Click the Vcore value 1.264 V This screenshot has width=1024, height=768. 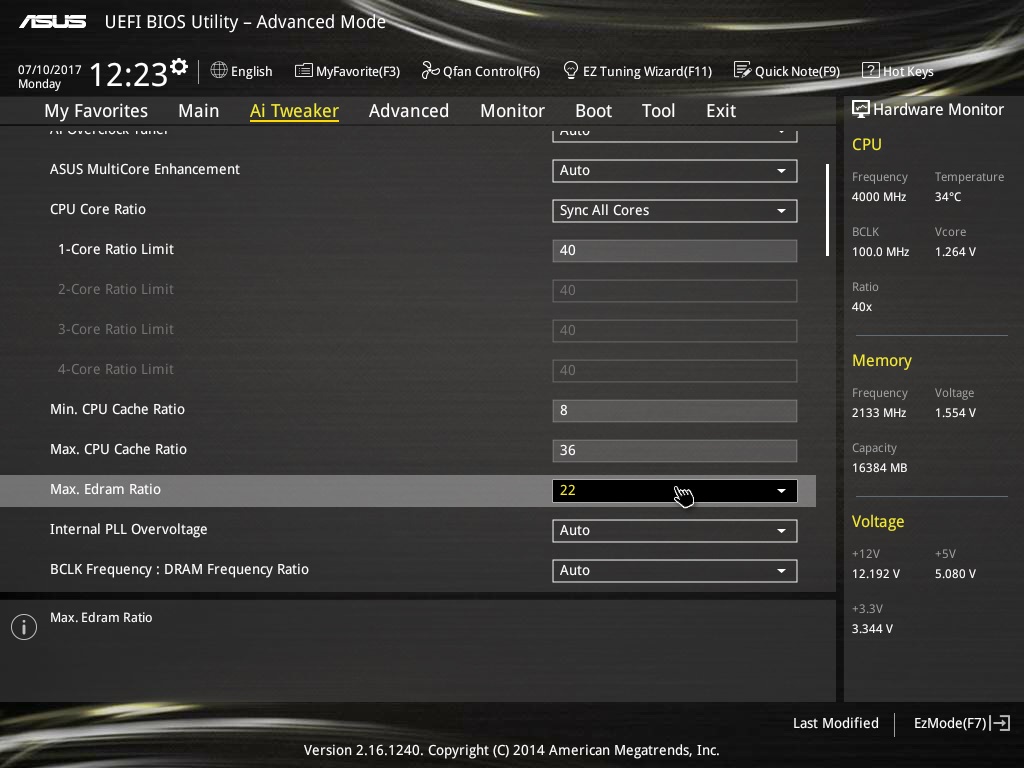[x=955, y=251]
